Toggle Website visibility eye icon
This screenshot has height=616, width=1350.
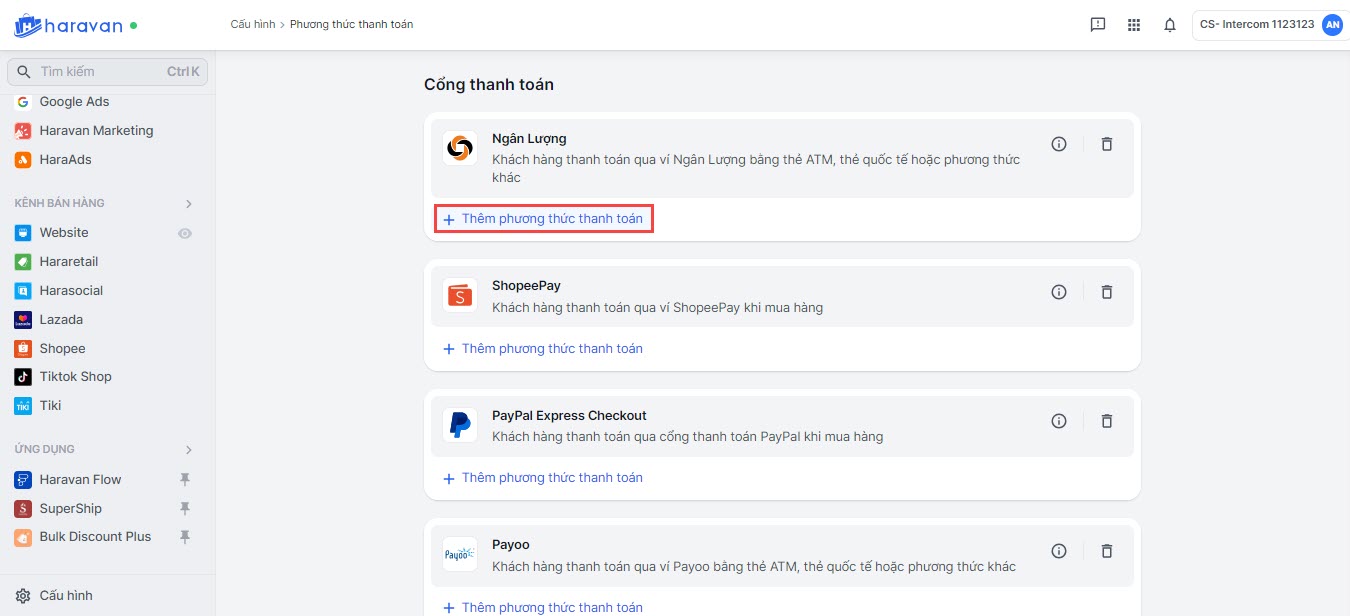[185, 233]
